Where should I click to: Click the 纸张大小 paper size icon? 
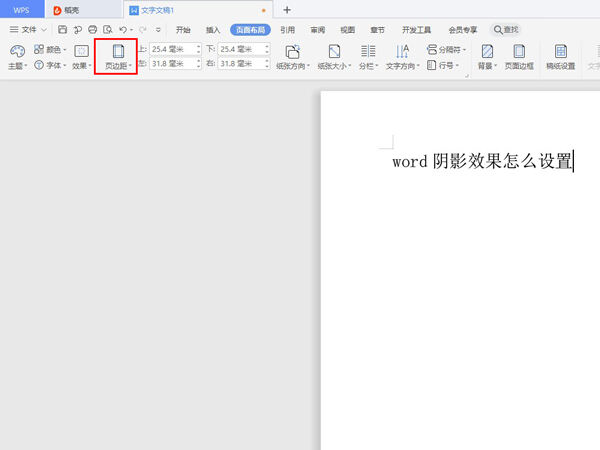click(335, 51)
